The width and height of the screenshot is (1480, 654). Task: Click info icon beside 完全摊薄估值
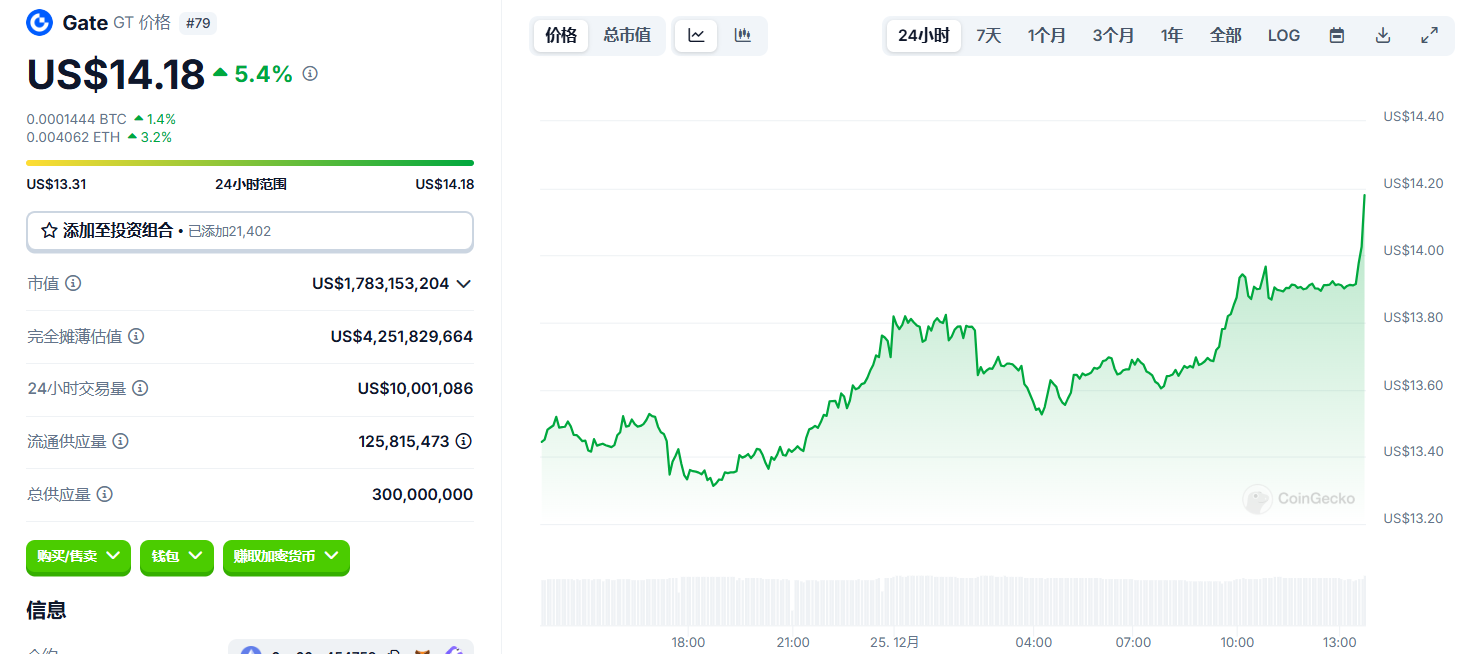(136, 336)
